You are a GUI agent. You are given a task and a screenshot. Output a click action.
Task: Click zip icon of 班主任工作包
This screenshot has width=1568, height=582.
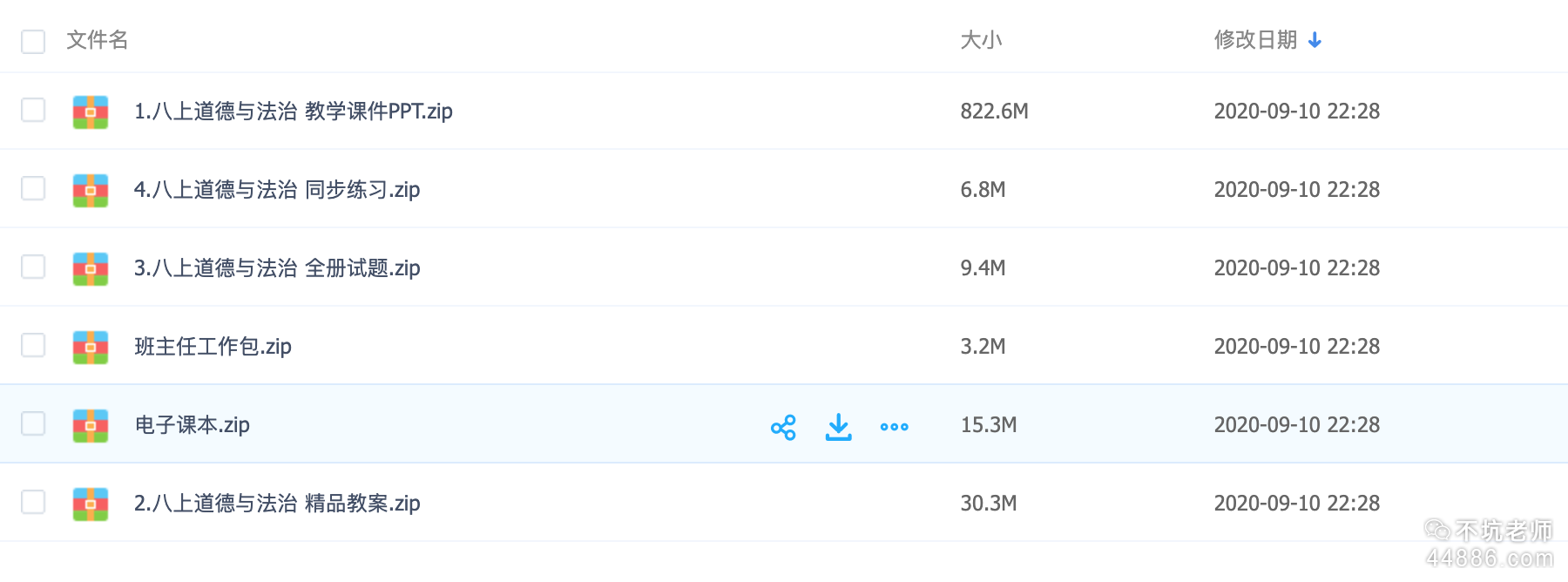91,348
